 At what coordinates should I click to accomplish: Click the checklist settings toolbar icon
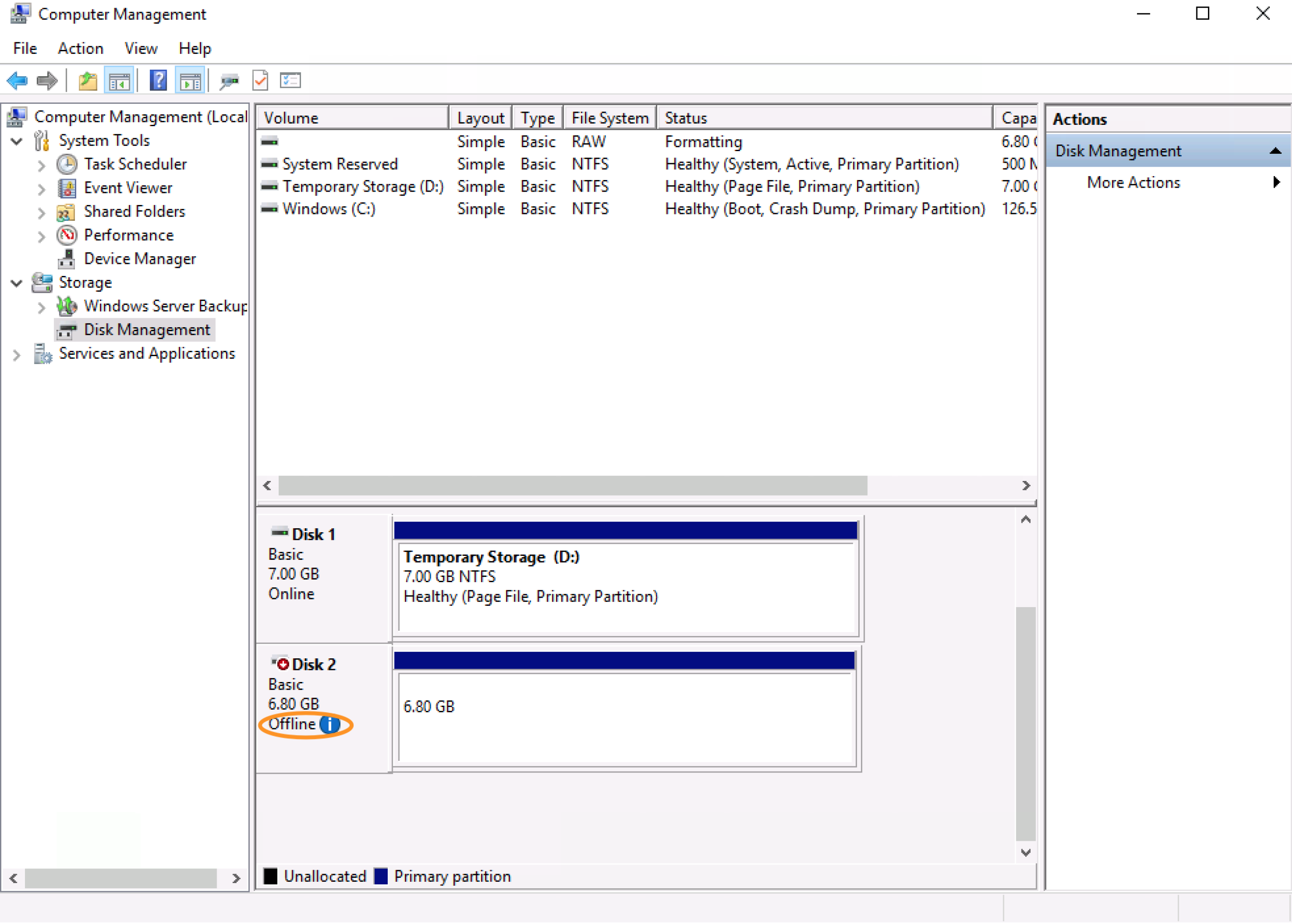(x=290, y=81)
